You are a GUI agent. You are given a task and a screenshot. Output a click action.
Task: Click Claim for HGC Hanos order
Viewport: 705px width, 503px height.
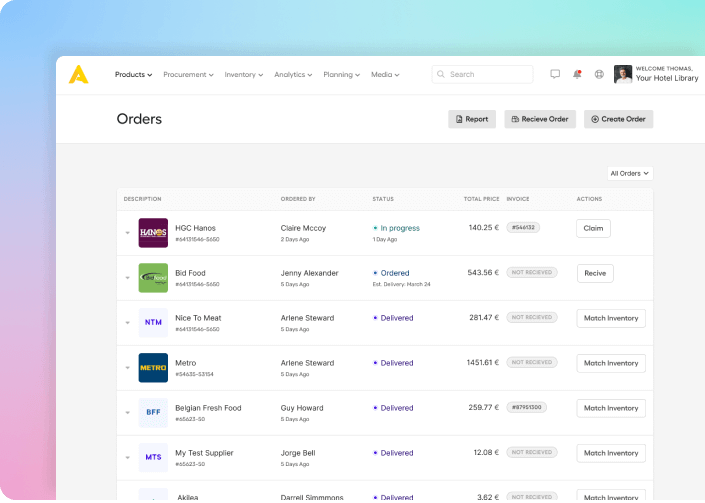pos(593,228)
